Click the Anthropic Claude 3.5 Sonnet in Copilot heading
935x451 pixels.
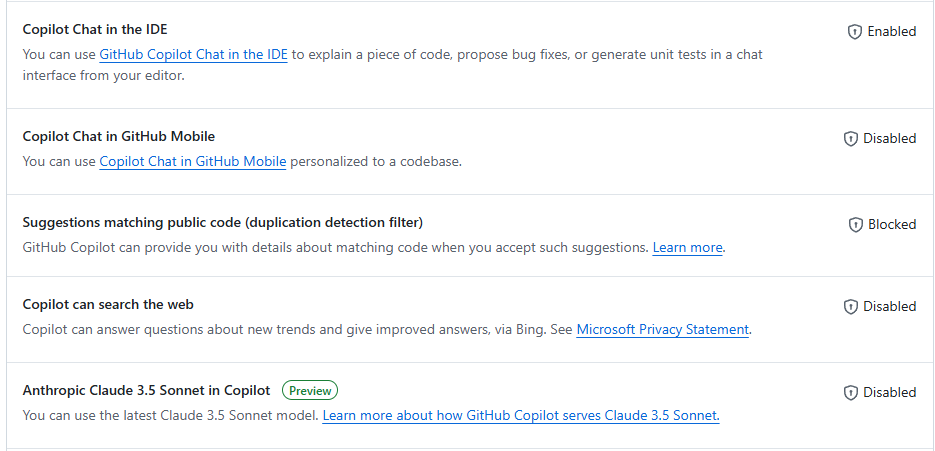[146, 390]
